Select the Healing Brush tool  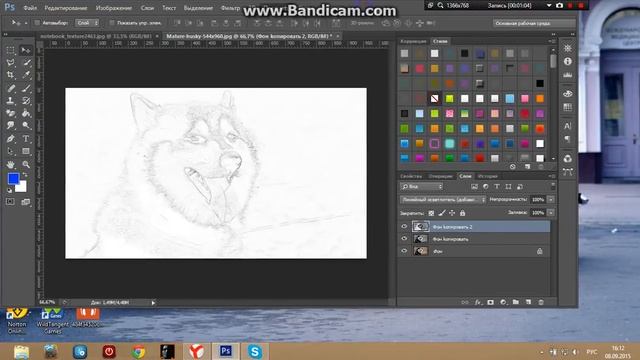click(10, 88)
